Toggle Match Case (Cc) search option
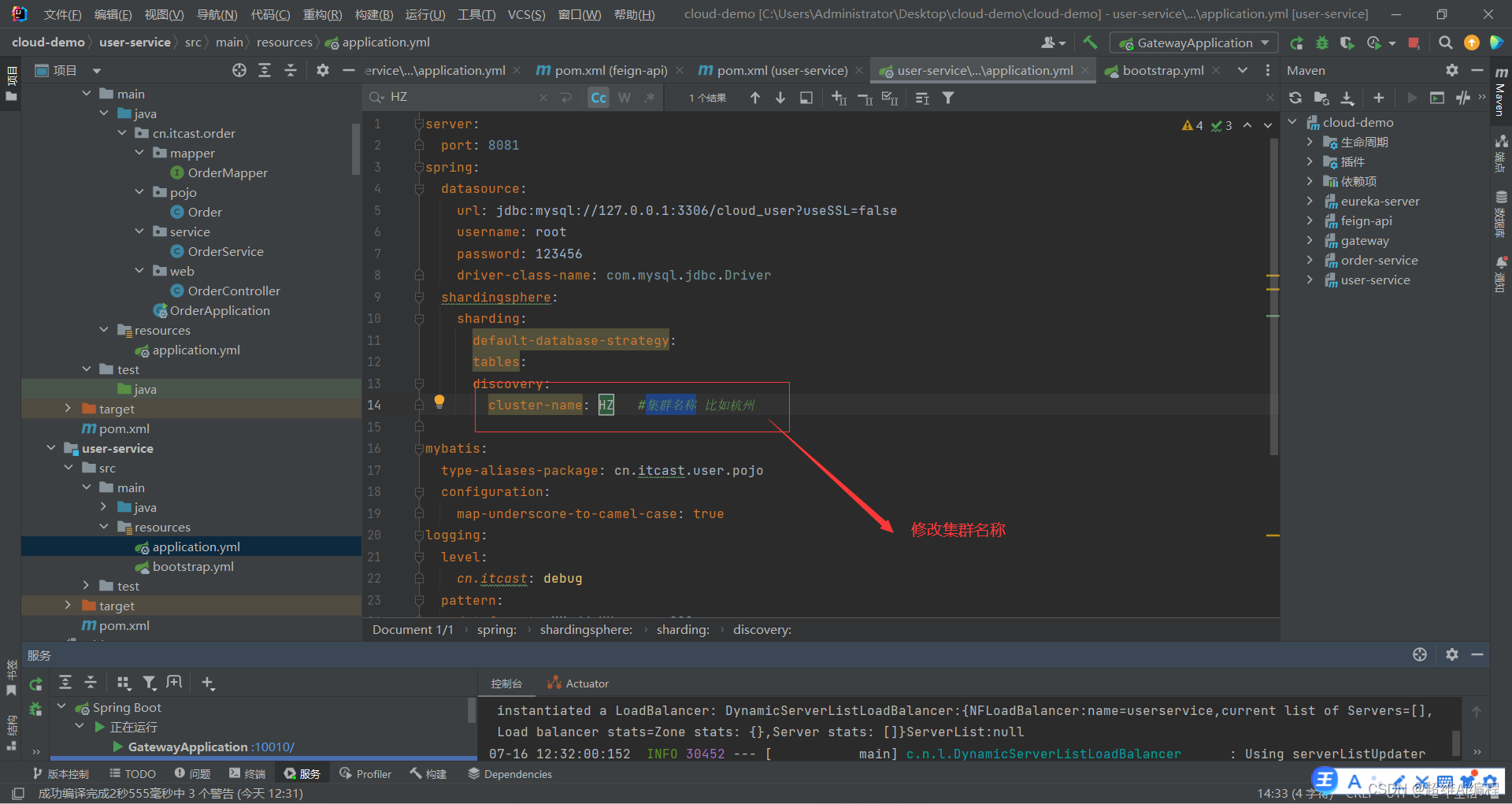The width and height of the screenshot is (1512, 804). (x=598, y=98)
